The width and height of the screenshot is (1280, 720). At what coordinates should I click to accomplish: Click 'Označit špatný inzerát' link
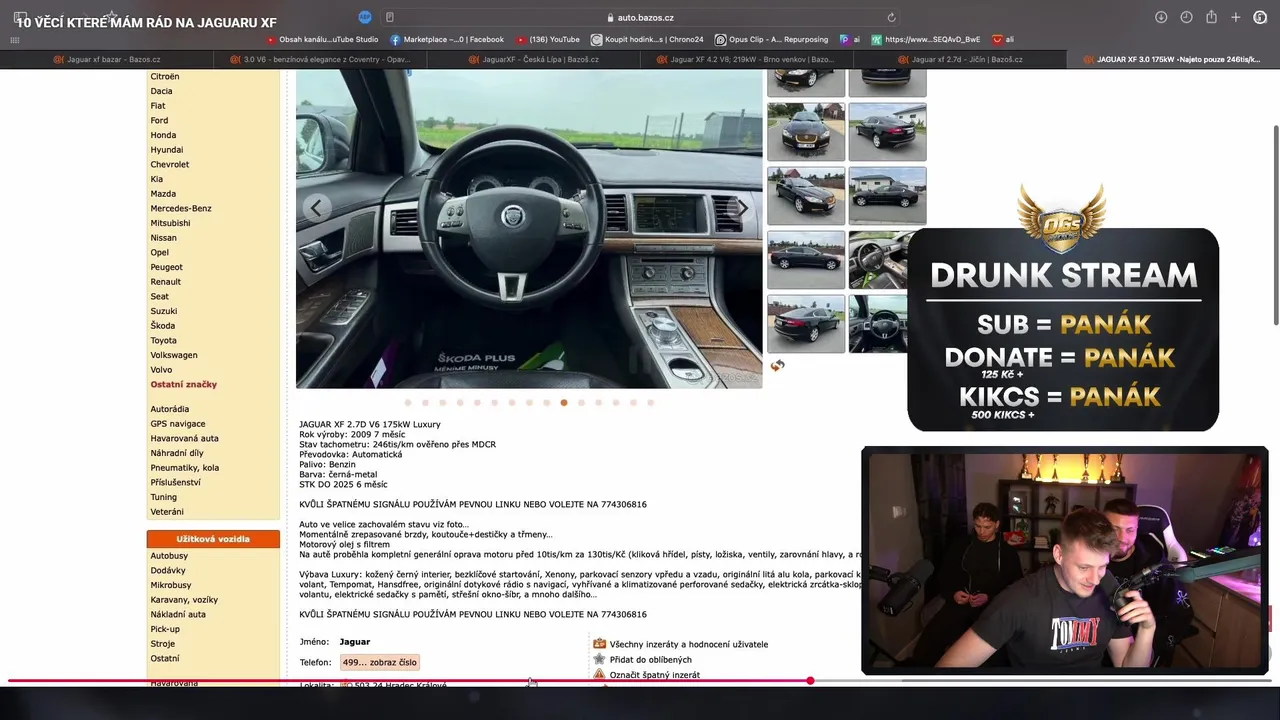pos(654,675)
